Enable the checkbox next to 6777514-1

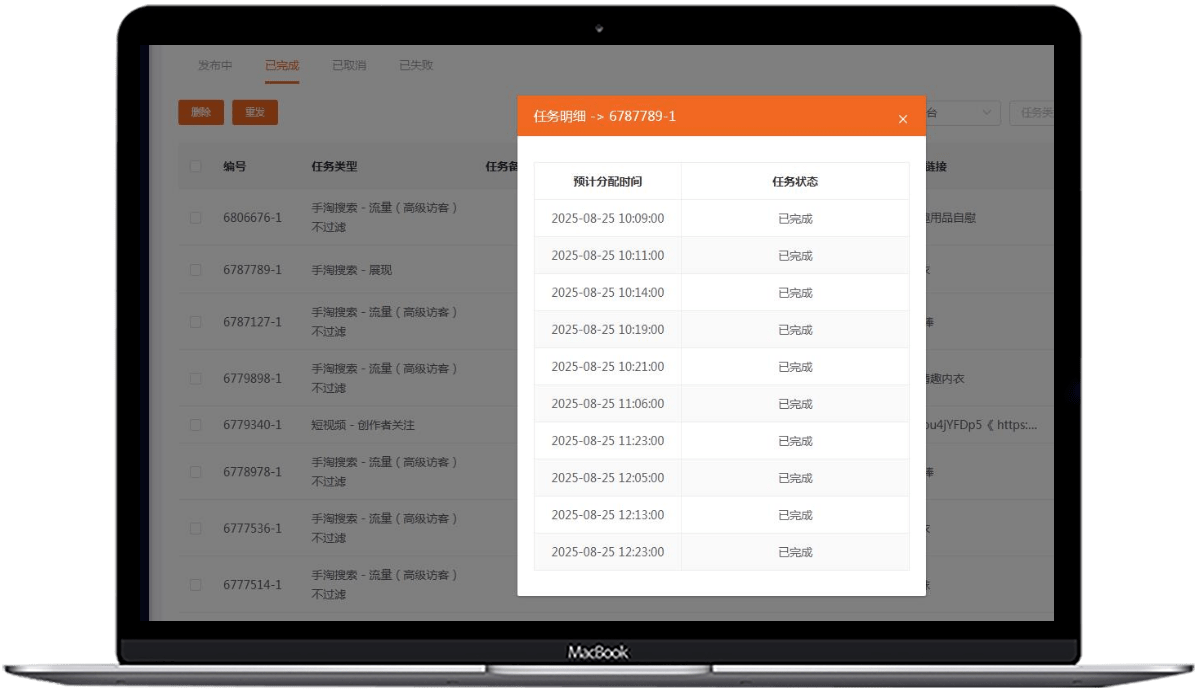click(x=196, y=585)
